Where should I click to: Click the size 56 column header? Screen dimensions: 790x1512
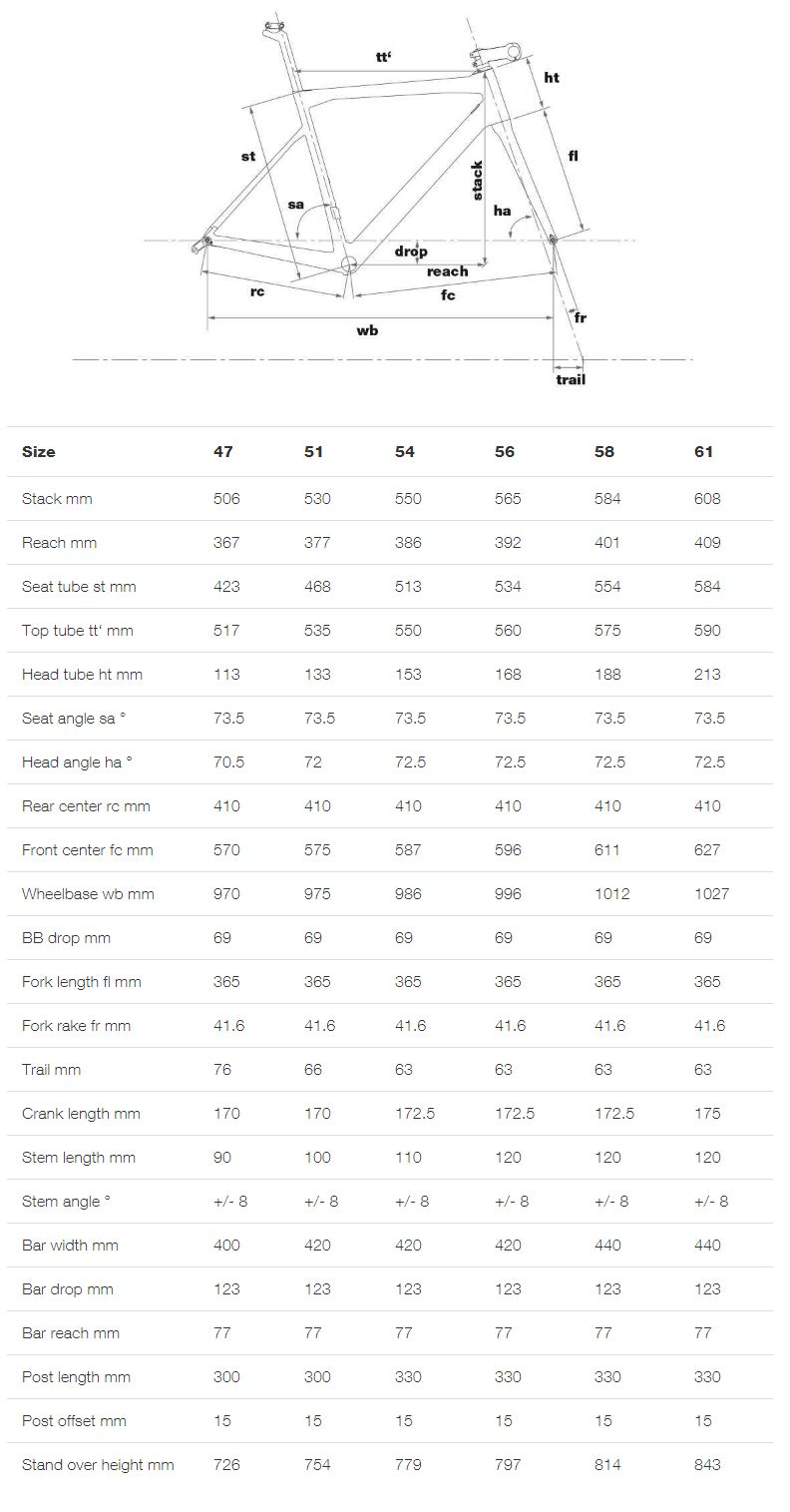coord(505,452)
